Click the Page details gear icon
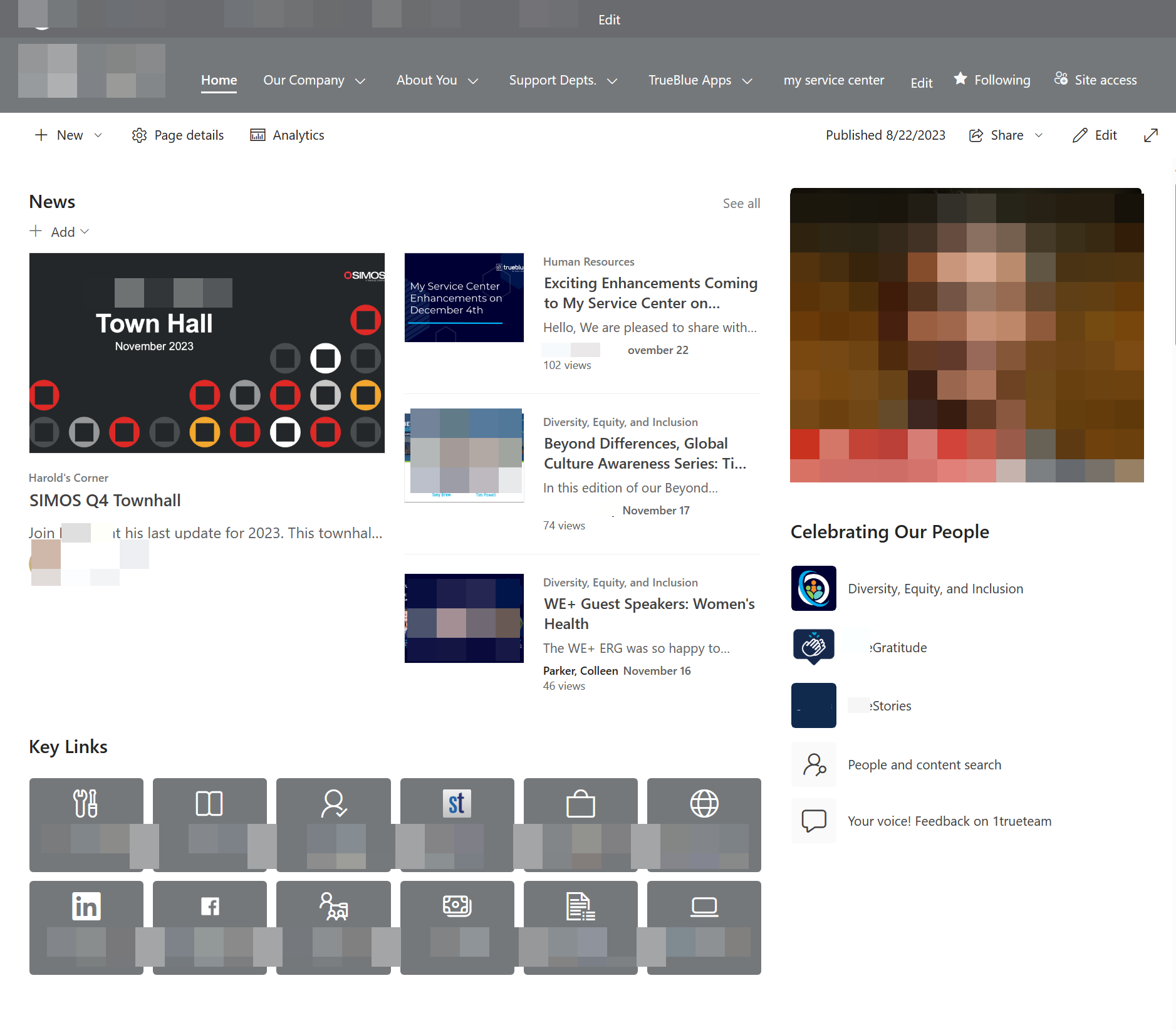The height and width of the screenshot is (1030, 1176). tap(139, 135)
